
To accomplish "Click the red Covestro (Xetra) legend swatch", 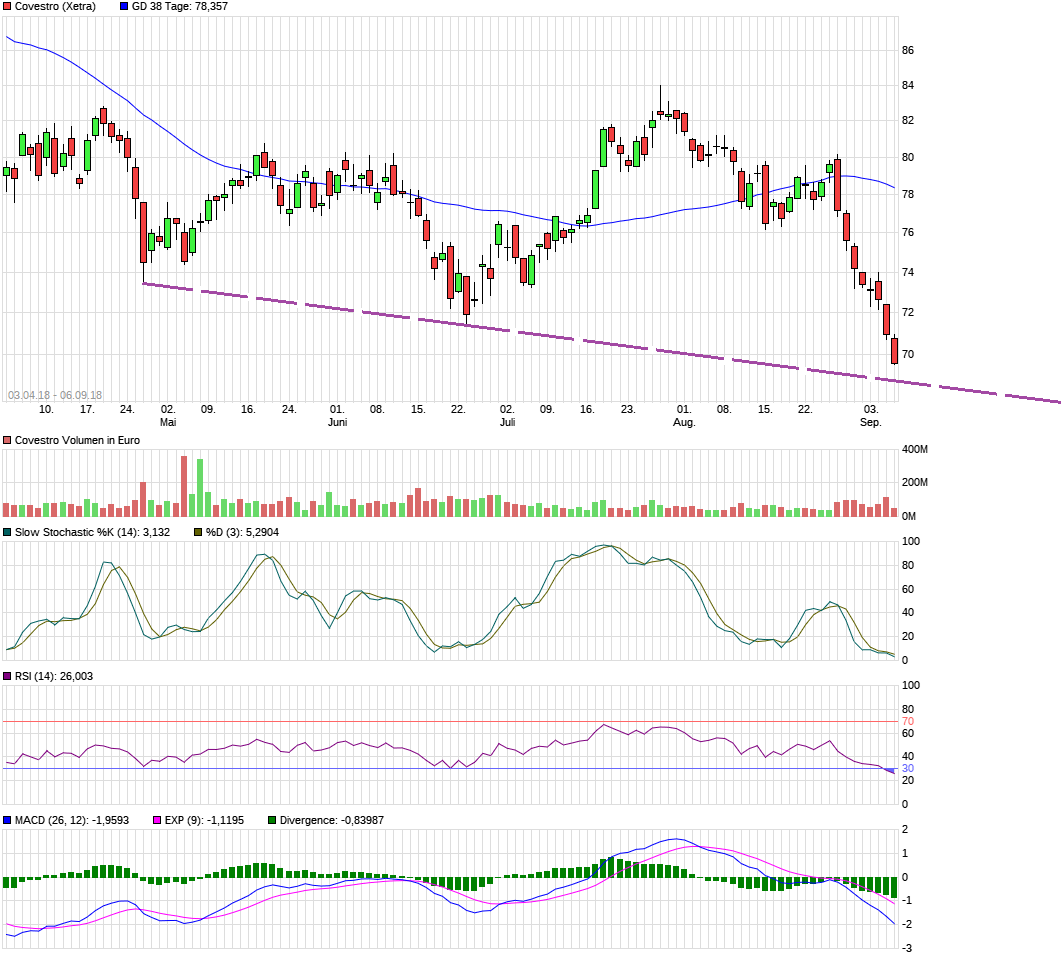I will point(7,6).
